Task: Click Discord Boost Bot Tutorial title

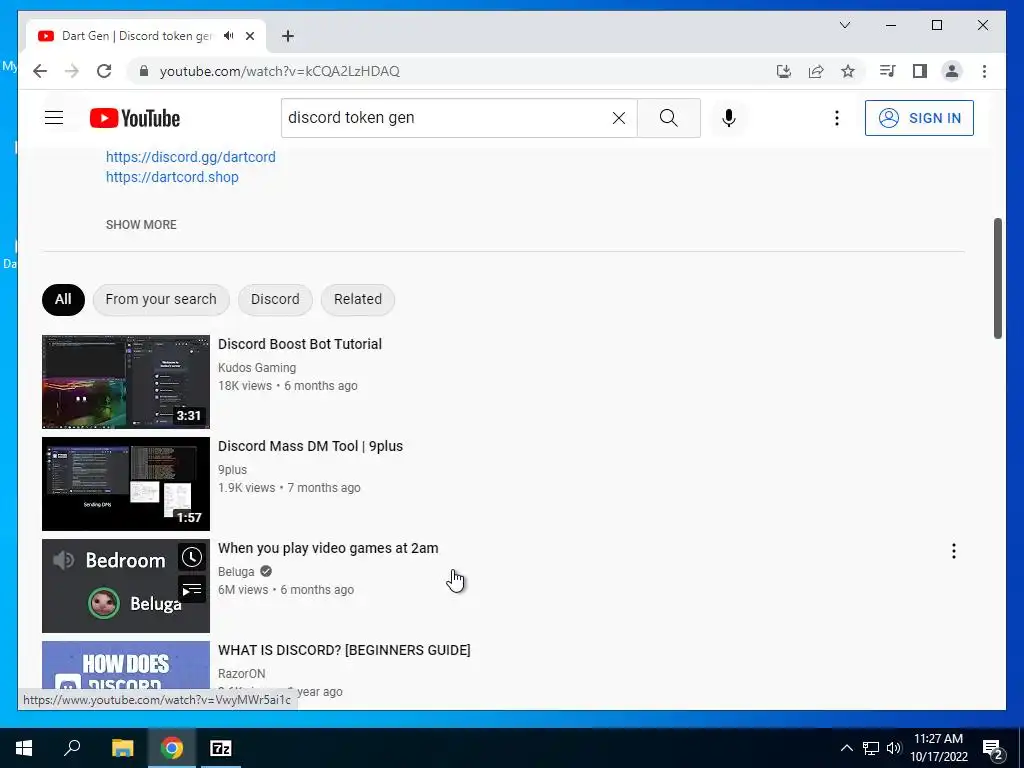Action: point(300,344)
